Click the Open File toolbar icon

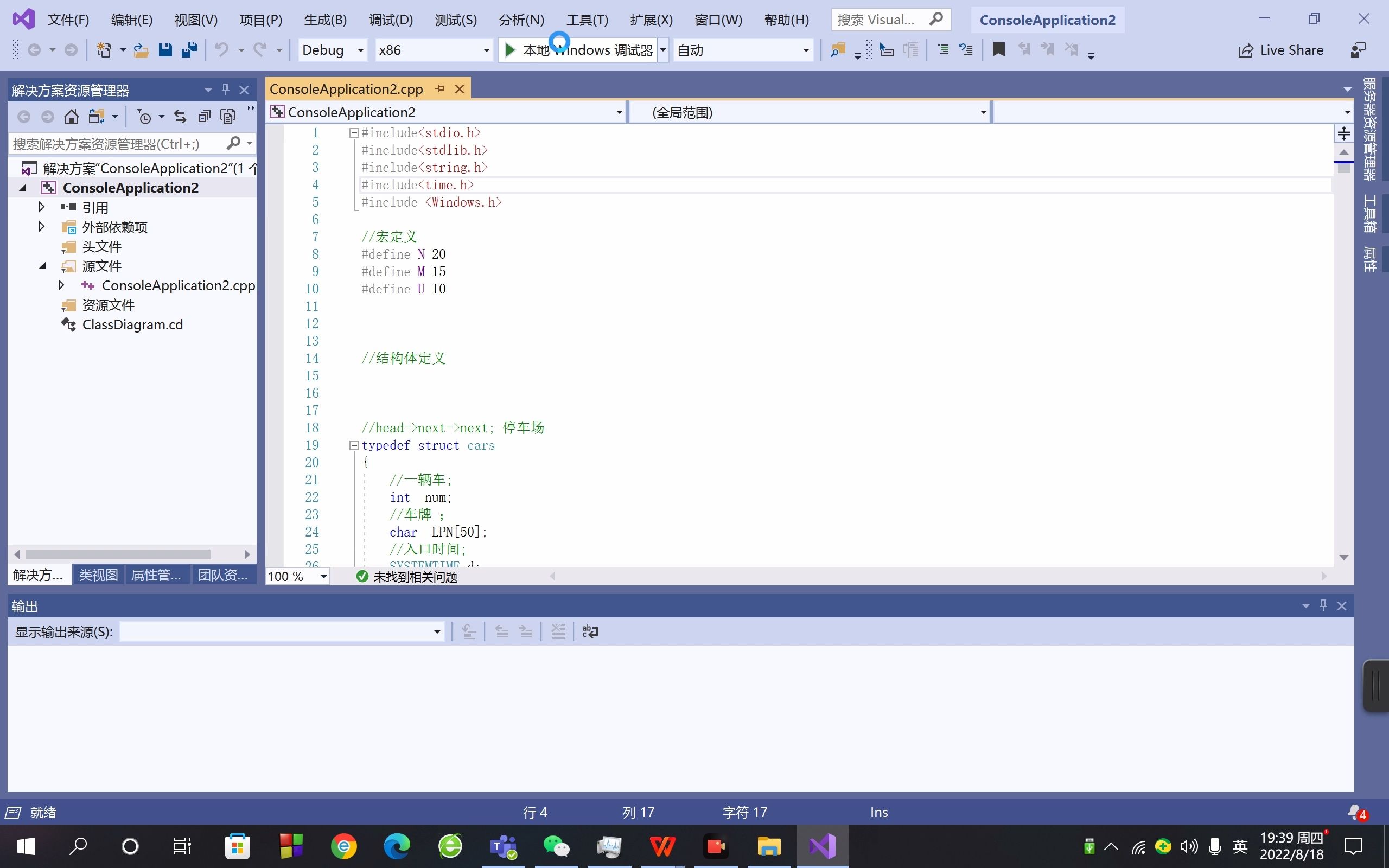(x=141, y=50)
